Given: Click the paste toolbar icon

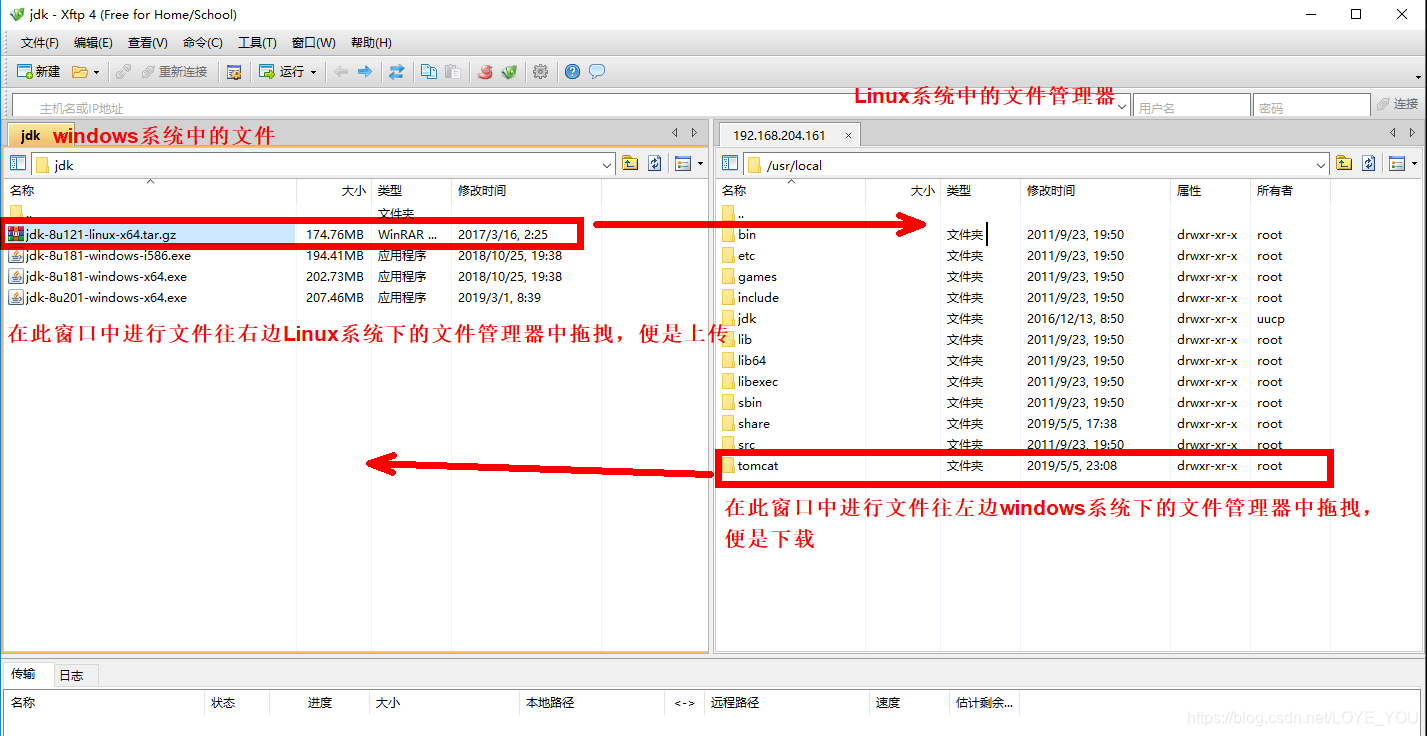Looking at the screenshot, I should click(x=453, y=72).
